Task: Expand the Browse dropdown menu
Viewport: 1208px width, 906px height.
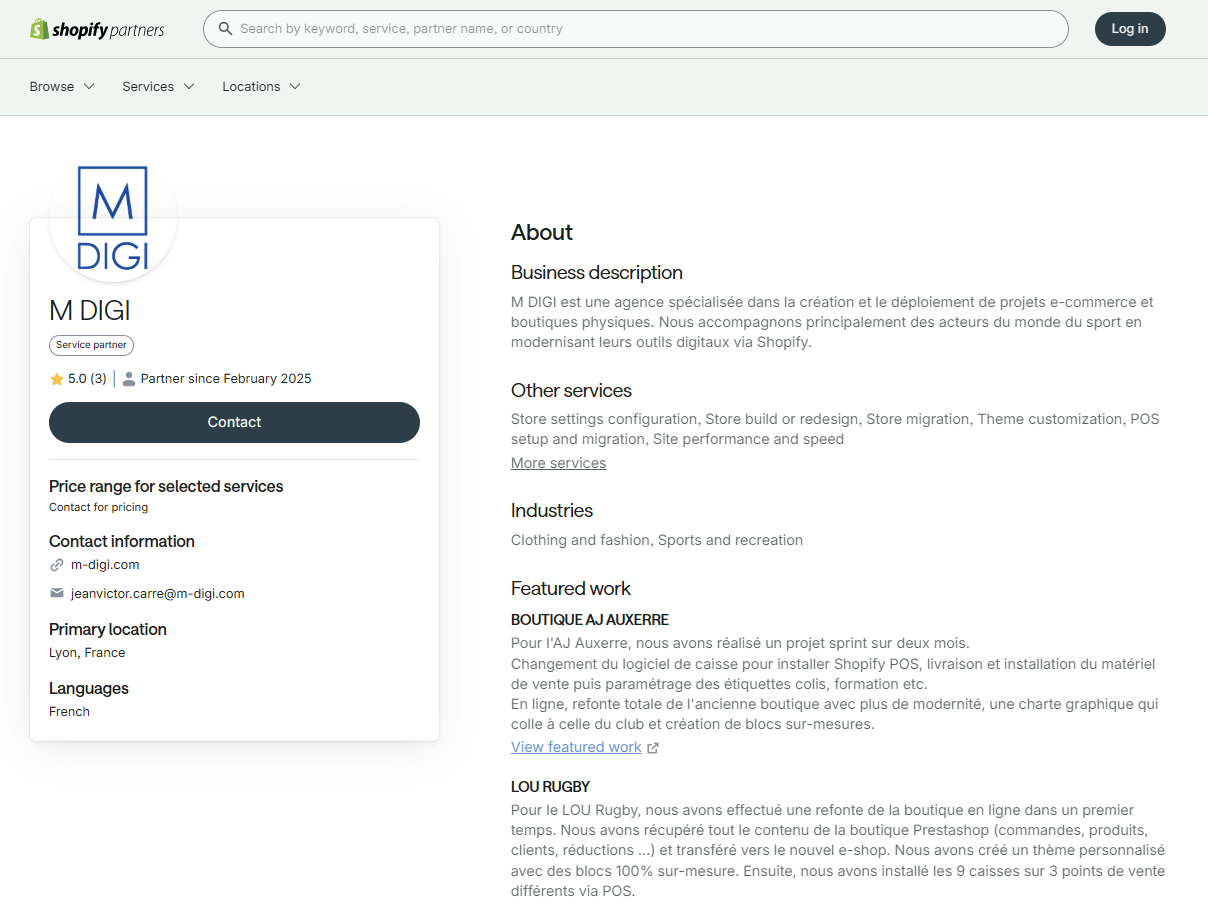Action: point(62,87)
